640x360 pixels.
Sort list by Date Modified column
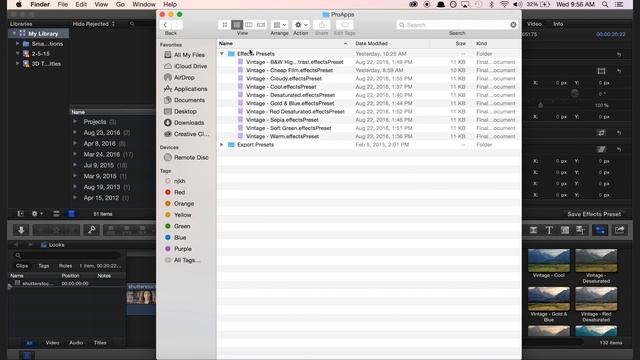click(x=390, y=43)
